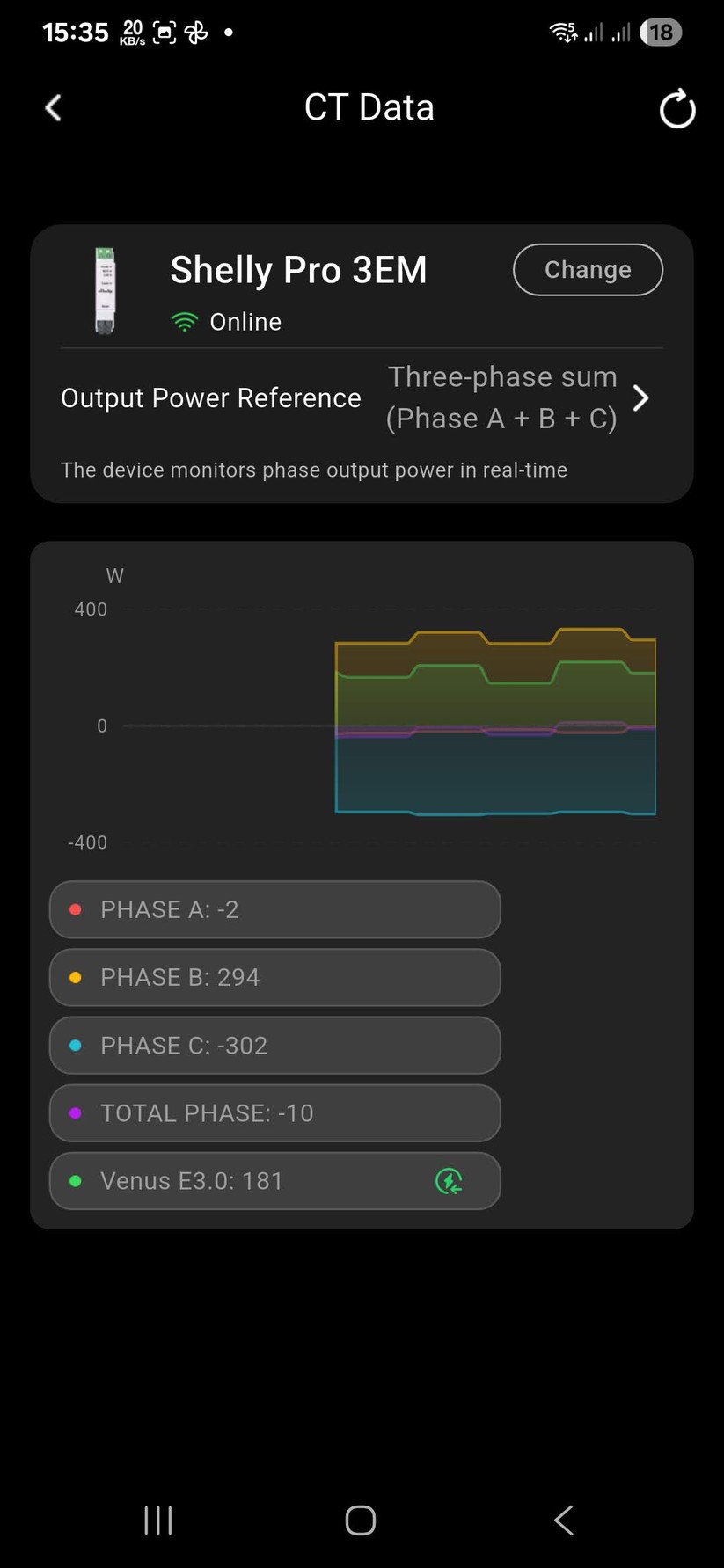Screen dimensions: 724x1568
Task: Tap the back arrow to leave CT Data
Action: (x=53, y=107)
